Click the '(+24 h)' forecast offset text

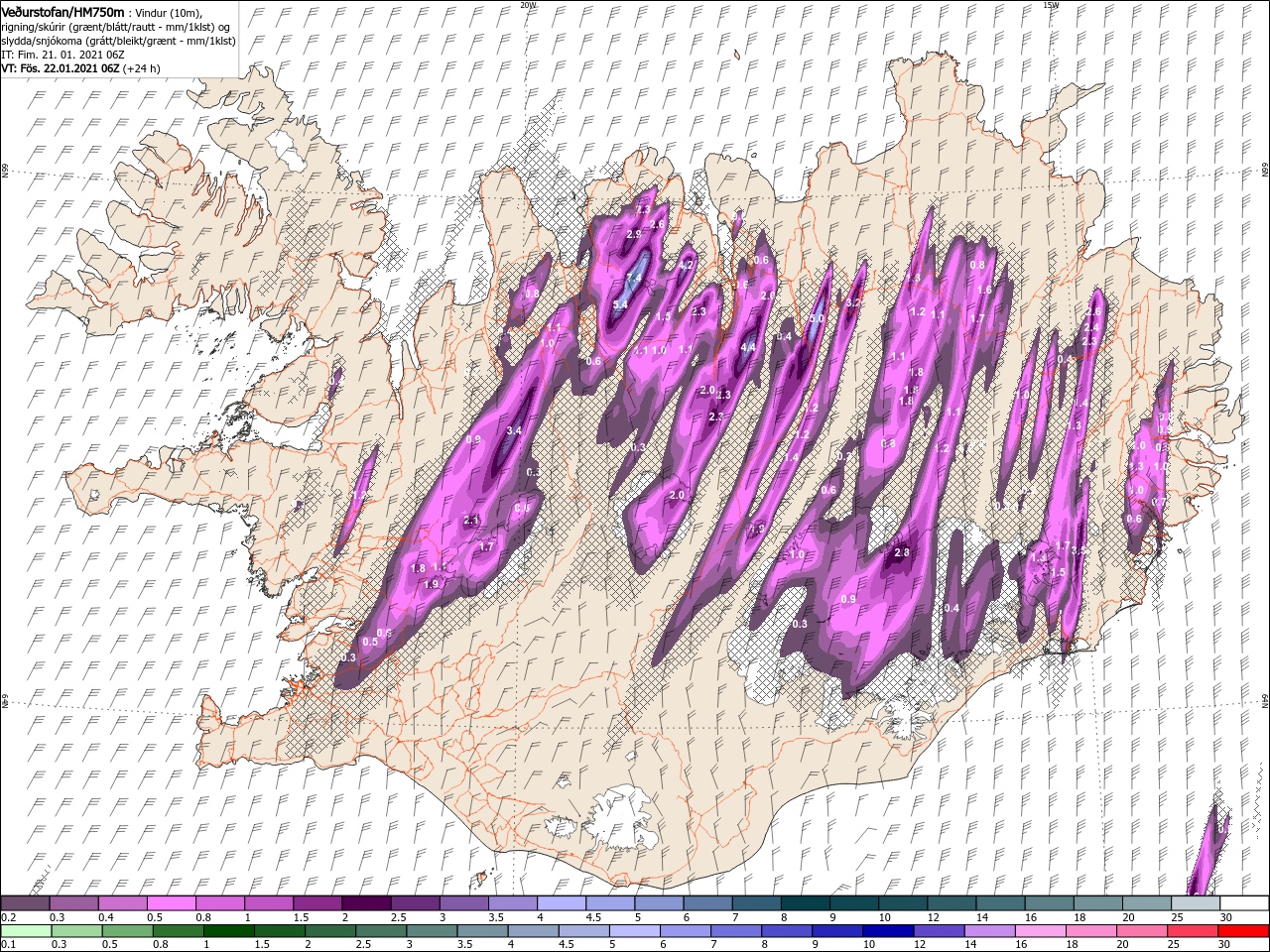142,68
